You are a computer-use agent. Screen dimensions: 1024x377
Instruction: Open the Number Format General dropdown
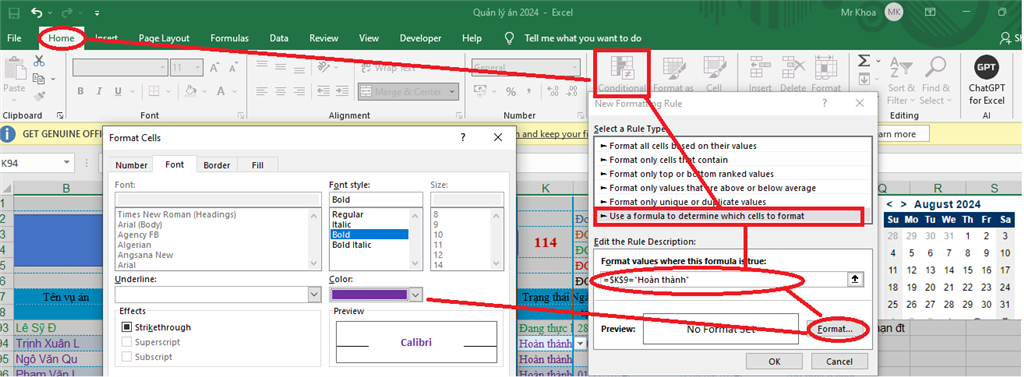pyautogui.click(x=575, y=67)
